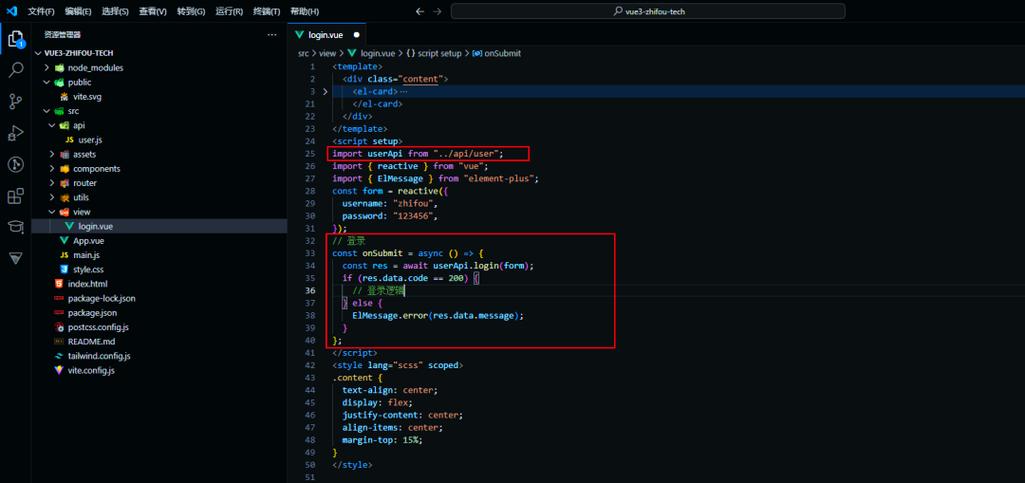Open the 选择(S) menu

115,12
